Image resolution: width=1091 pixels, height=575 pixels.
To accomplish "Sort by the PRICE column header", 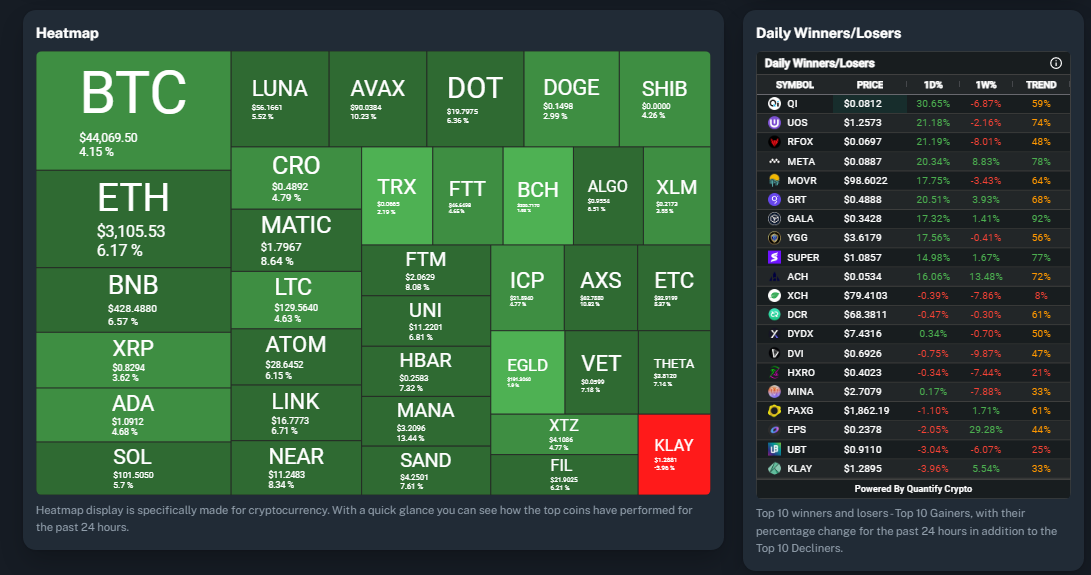I will [870, 84].
